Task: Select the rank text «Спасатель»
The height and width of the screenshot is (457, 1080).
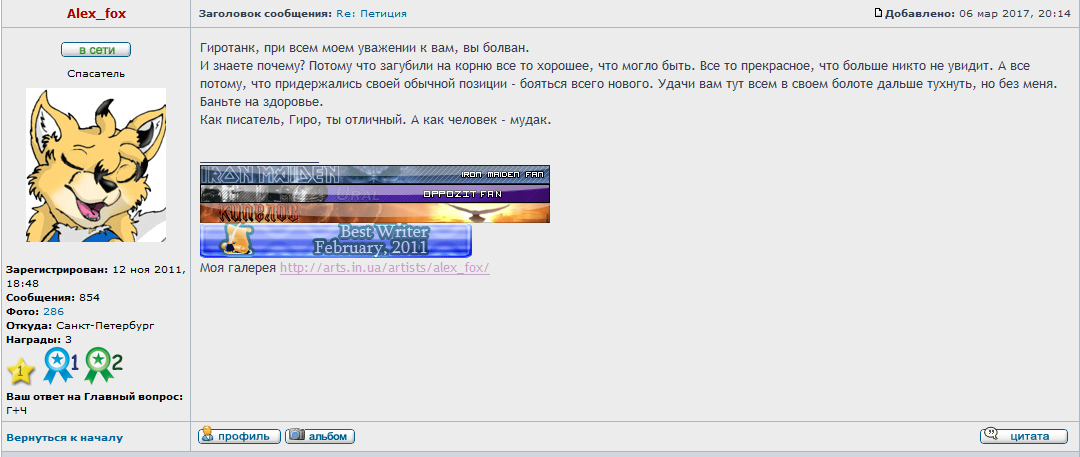Action: click(x=96, y=74)
